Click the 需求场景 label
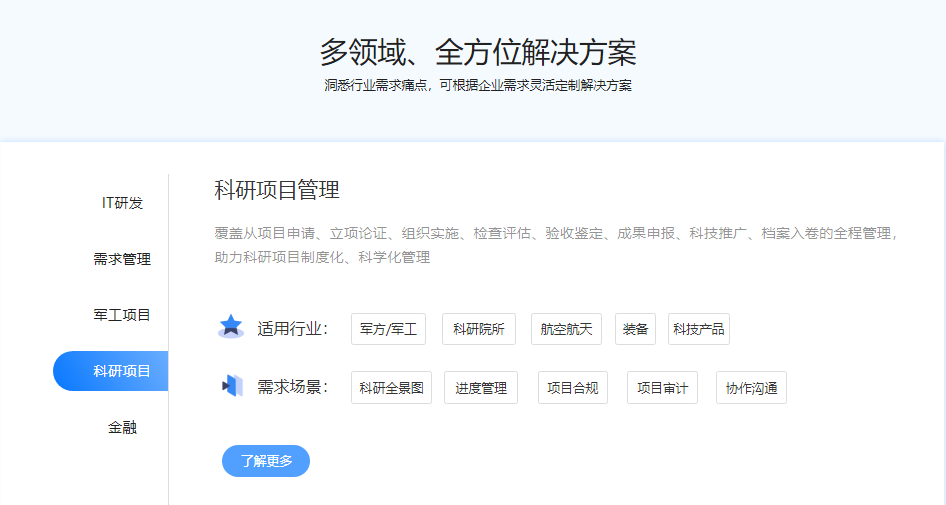 pyautogui.click(x=292, y=387)
